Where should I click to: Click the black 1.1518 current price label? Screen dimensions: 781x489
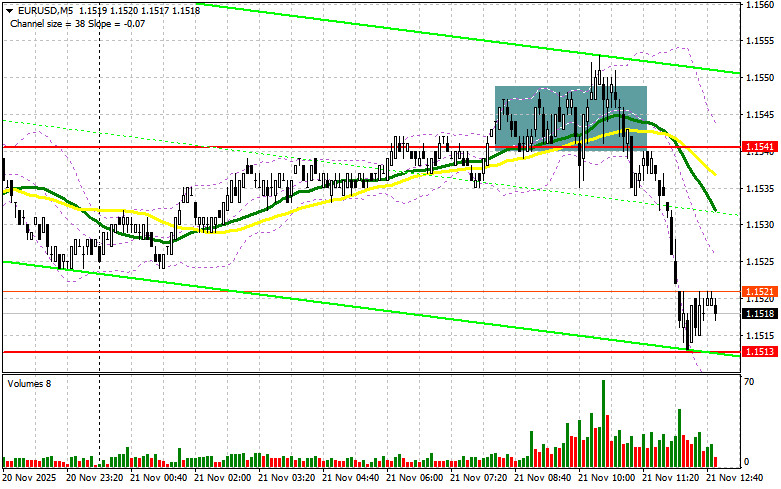click(760, 314)
